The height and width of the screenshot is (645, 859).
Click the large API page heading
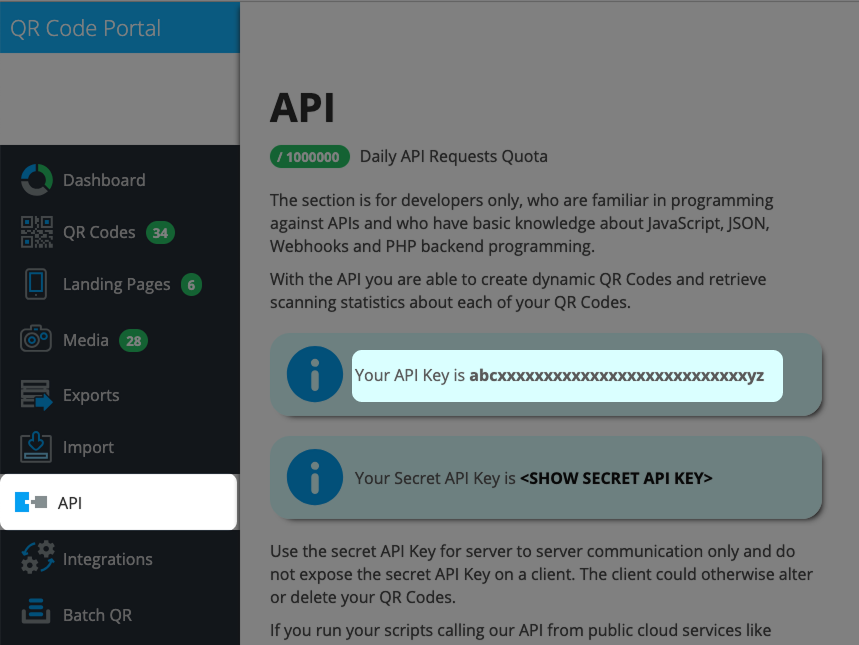(302, 108)
